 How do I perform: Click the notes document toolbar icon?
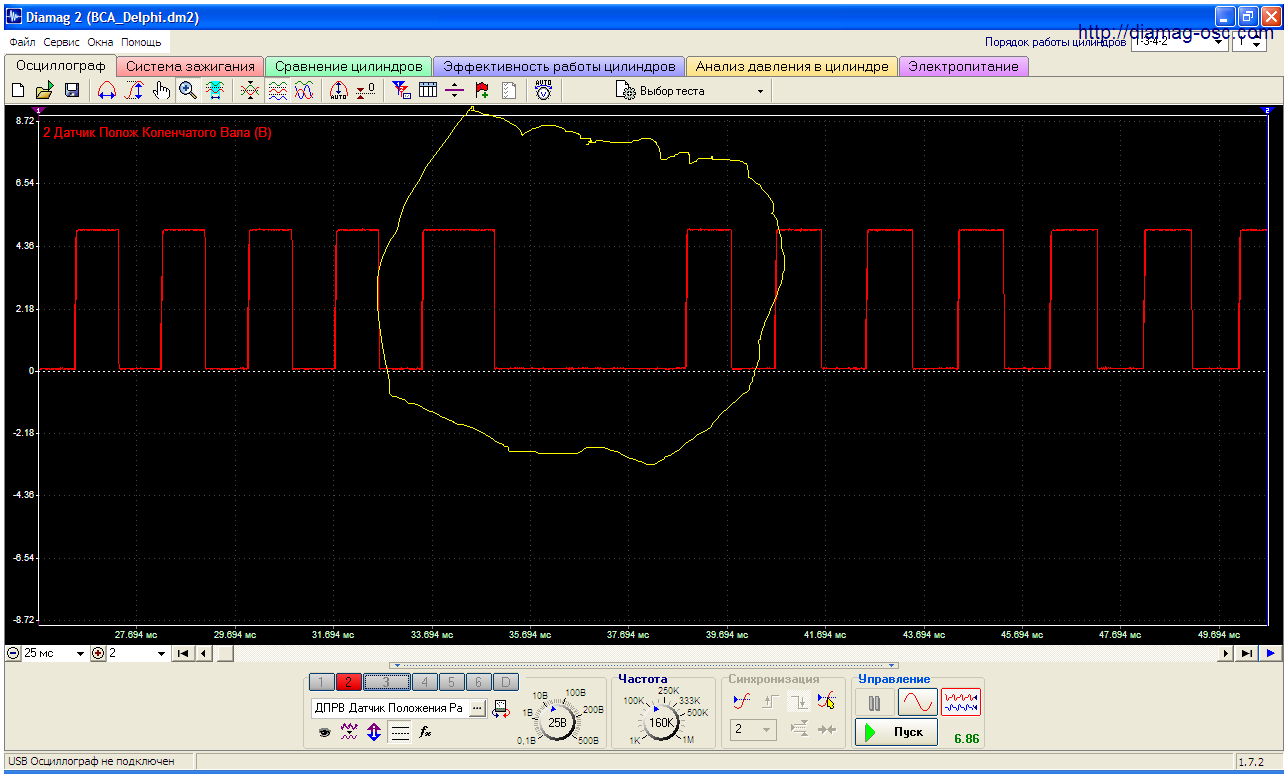coord(509,91)
